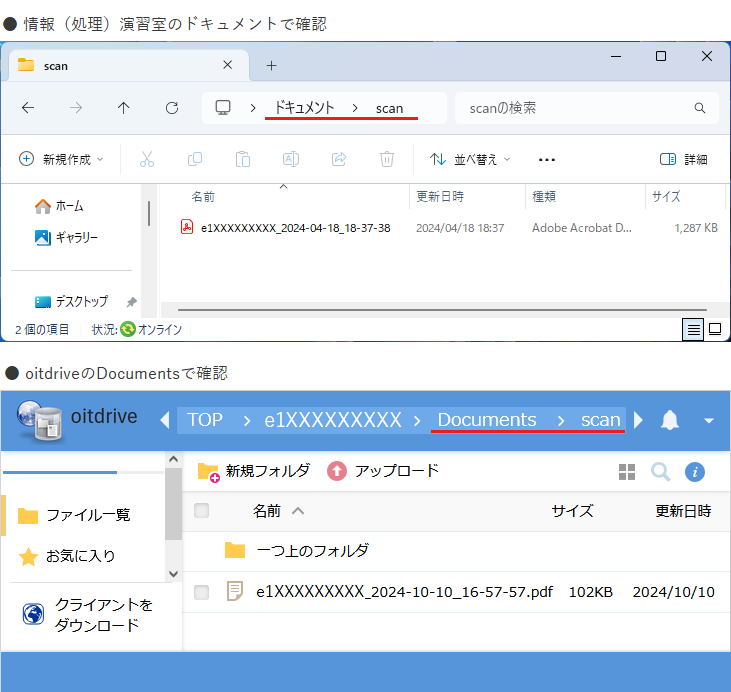Check the select-all checkbox in oitdrive header
Screen dimensions: 731x692
pyautogui.click(x=202, y=511)
